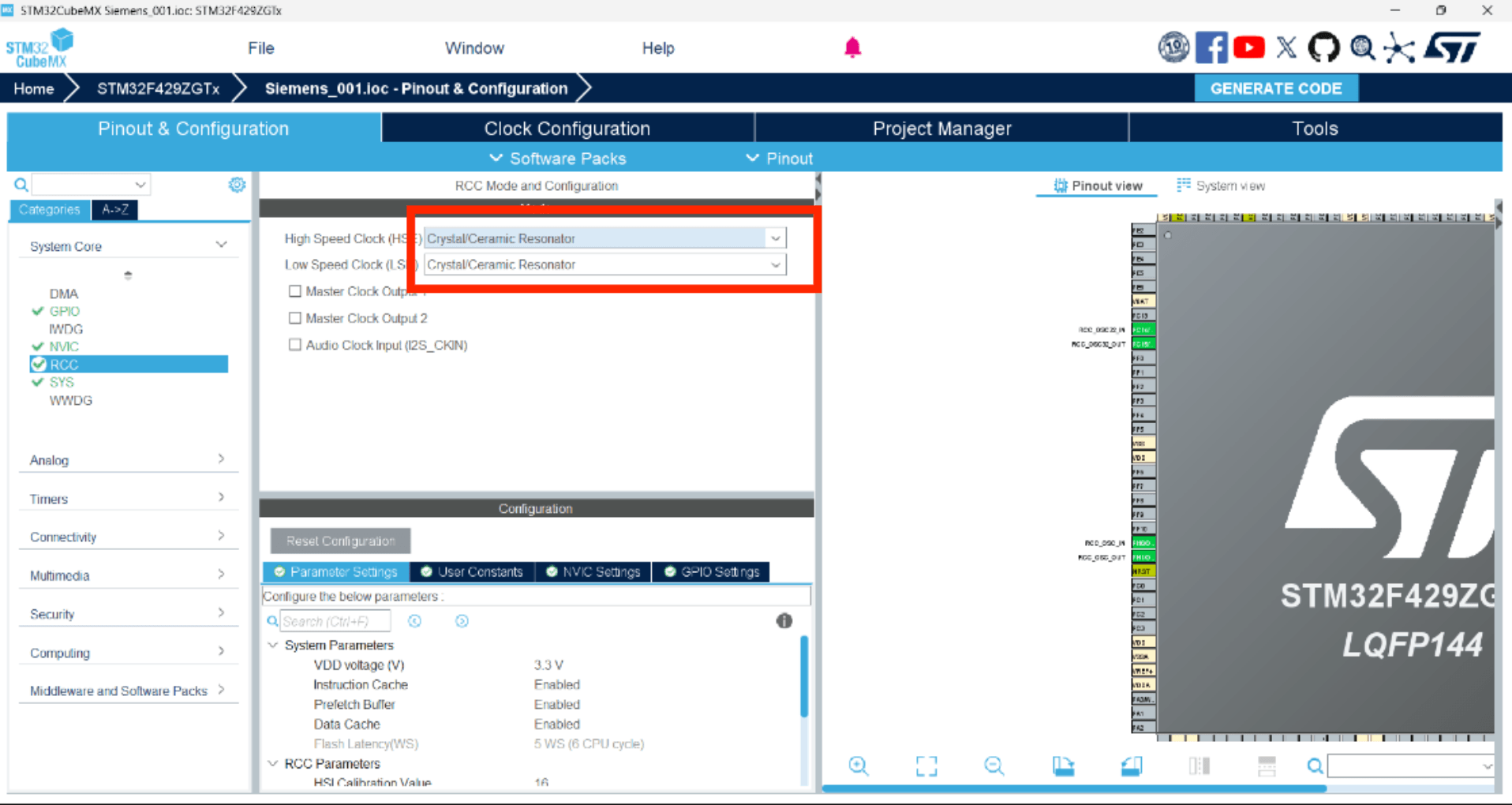Expand the Timers category
Screen dimensions: 1512x805
(x=126, y=499)
